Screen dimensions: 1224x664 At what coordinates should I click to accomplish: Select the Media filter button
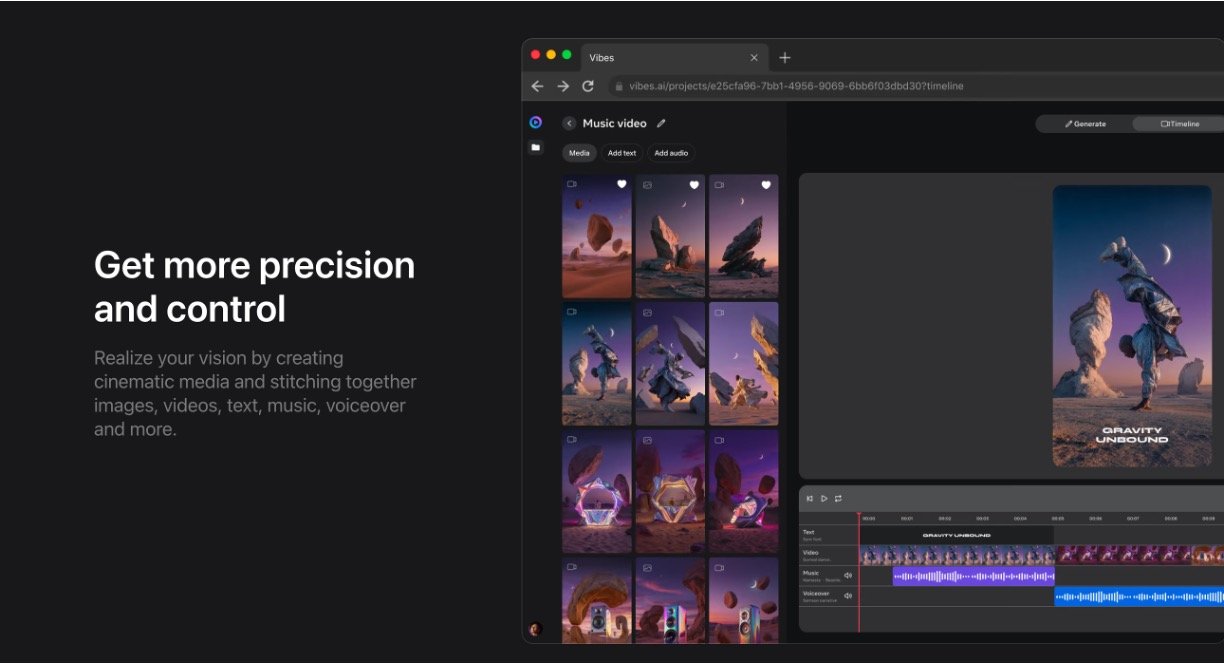pos(579,153)
